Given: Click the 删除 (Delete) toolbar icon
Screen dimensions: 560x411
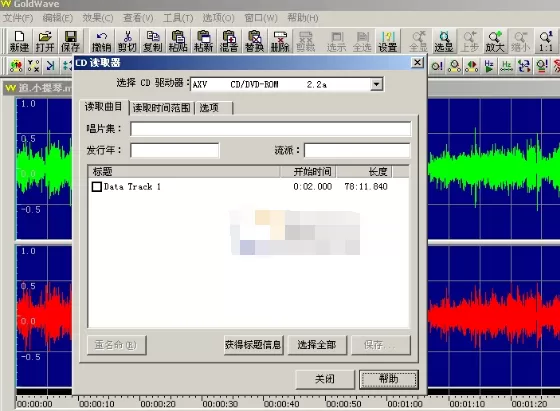Looking at the screenshot, I should 280,41.
